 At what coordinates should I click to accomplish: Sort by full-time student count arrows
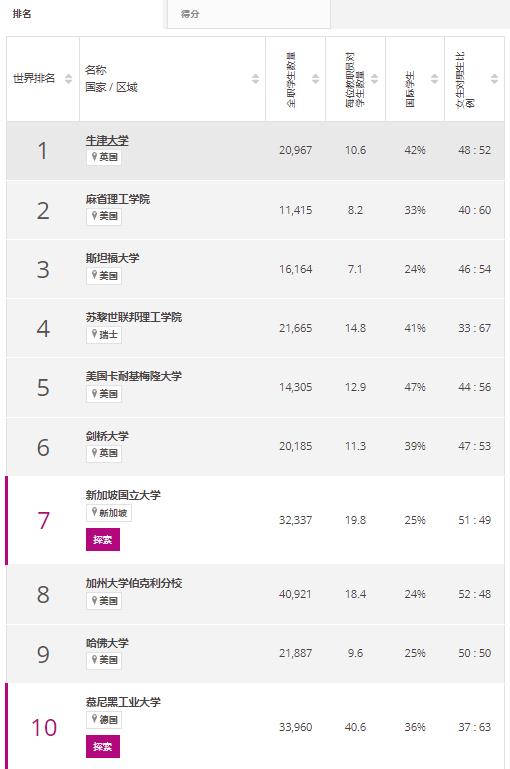pos(315,78)
